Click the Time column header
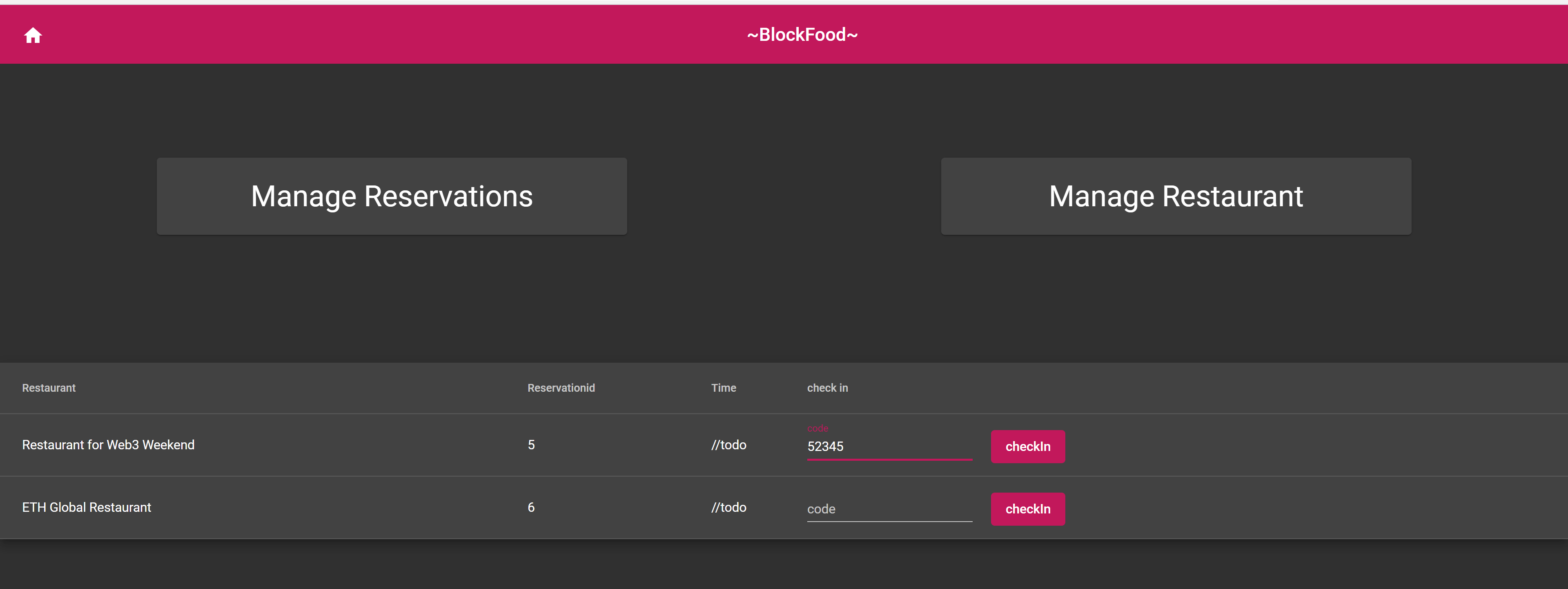The image size is (1568, 589). (724, 388)
